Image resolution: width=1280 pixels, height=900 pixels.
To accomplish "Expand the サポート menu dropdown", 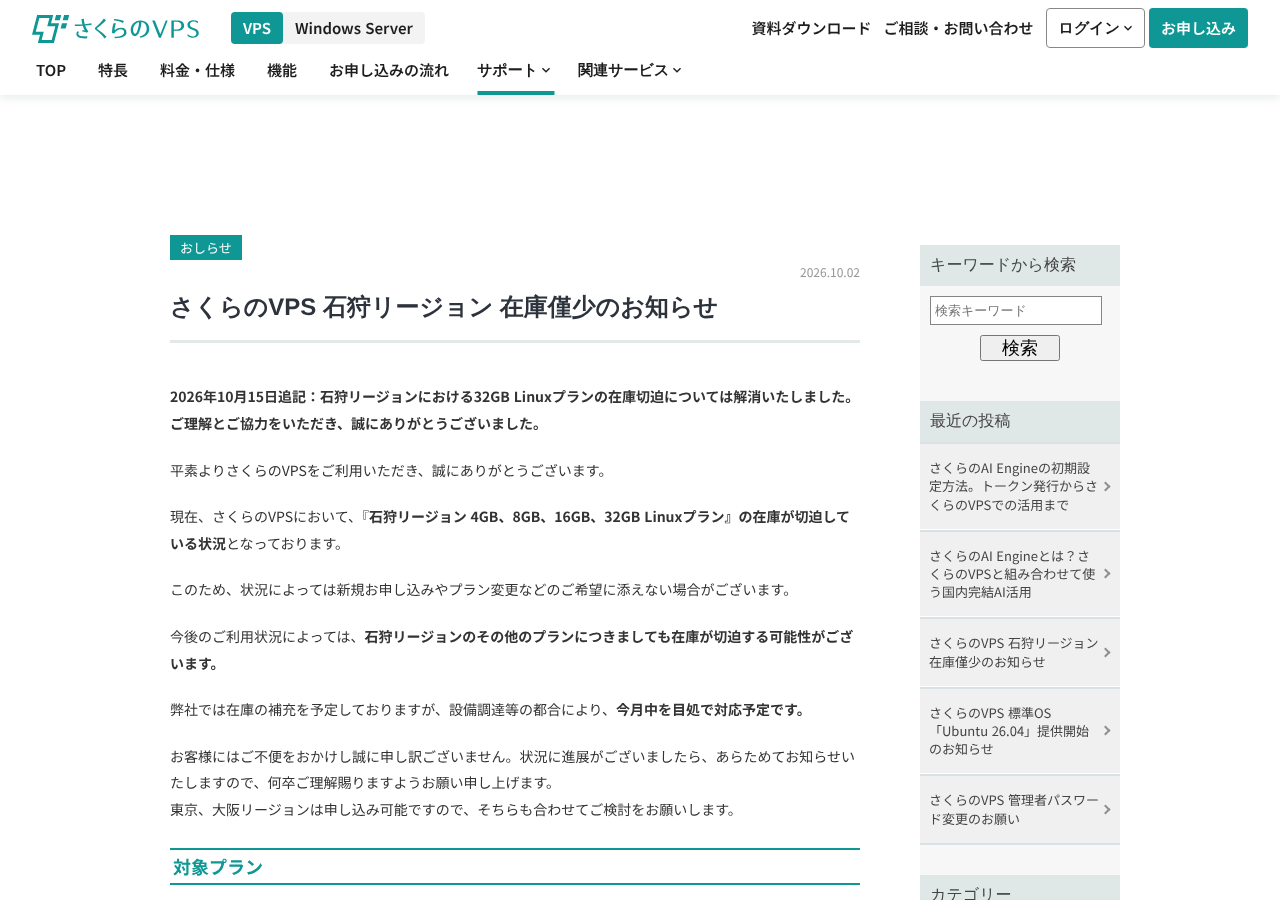I will pos(515,70).
